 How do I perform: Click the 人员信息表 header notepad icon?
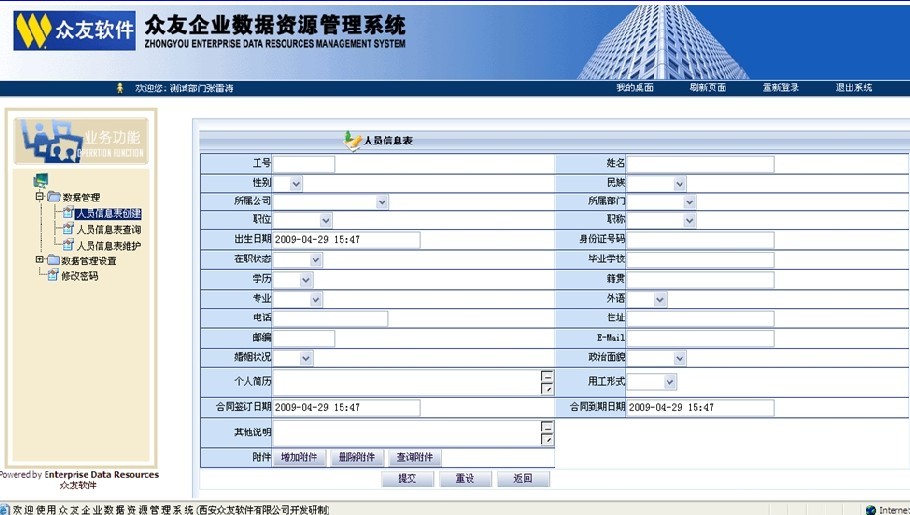click(x=352, y=140)
